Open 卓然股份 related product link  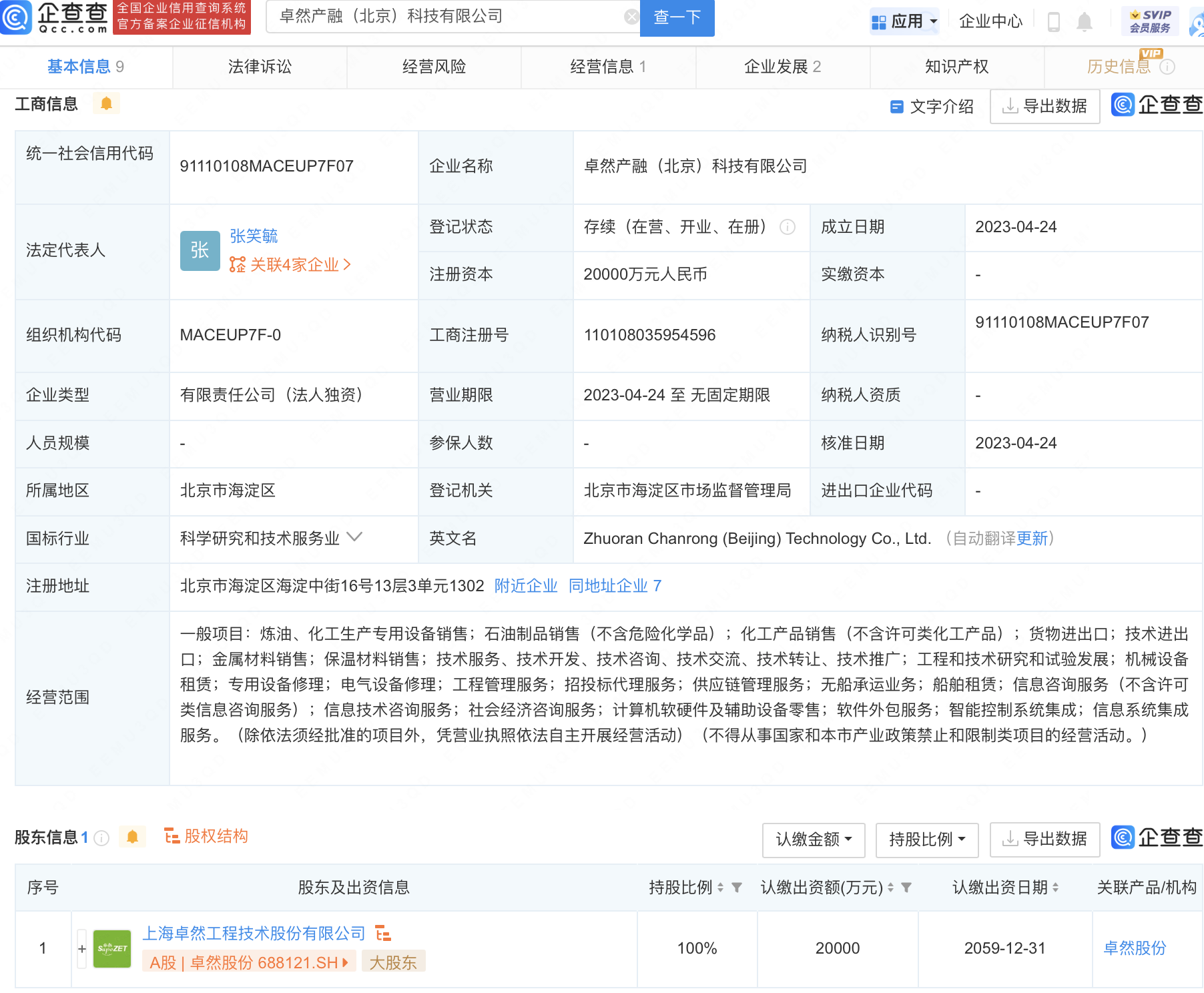[x=1135, y=948]
